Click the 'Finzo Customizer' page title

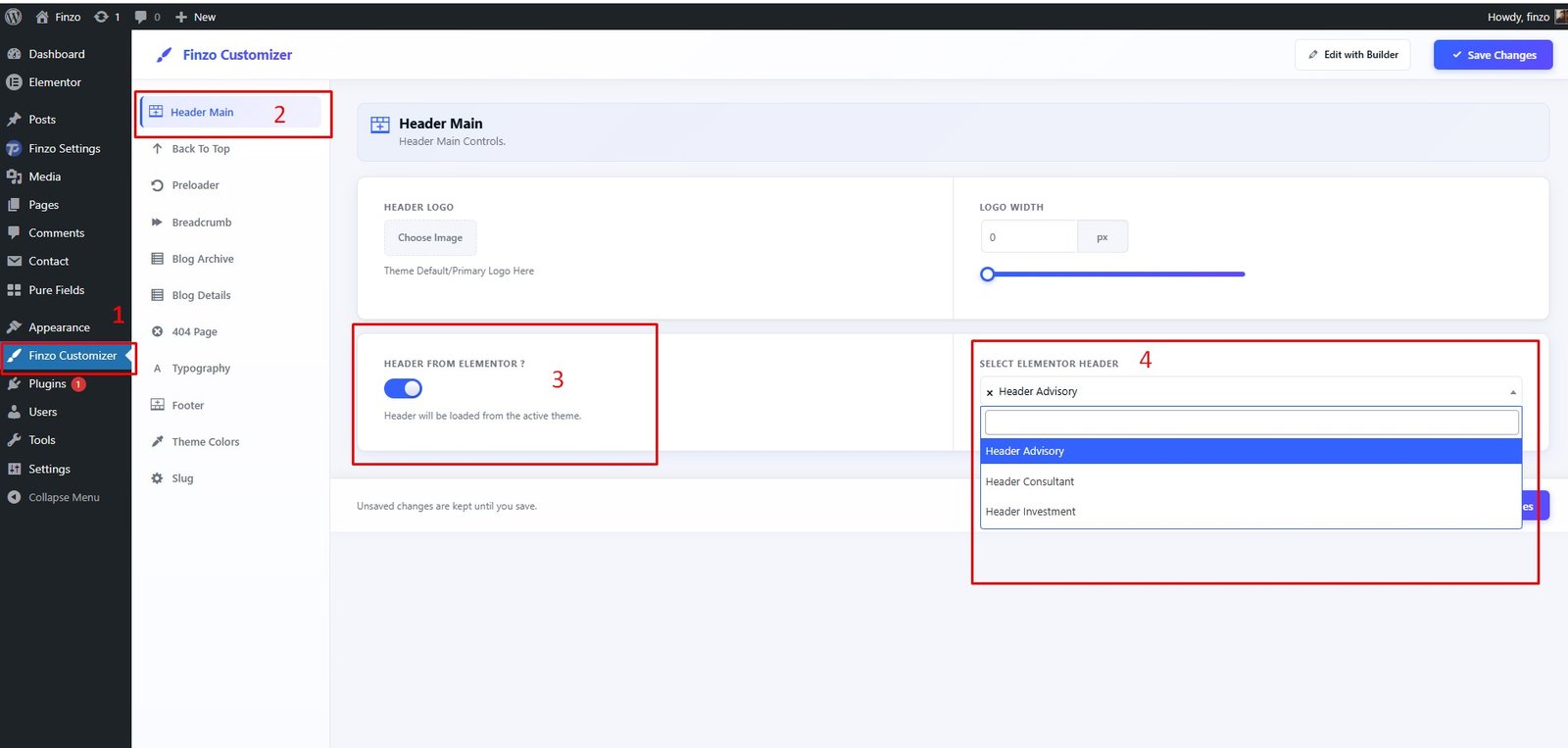(x=237, y=55)
